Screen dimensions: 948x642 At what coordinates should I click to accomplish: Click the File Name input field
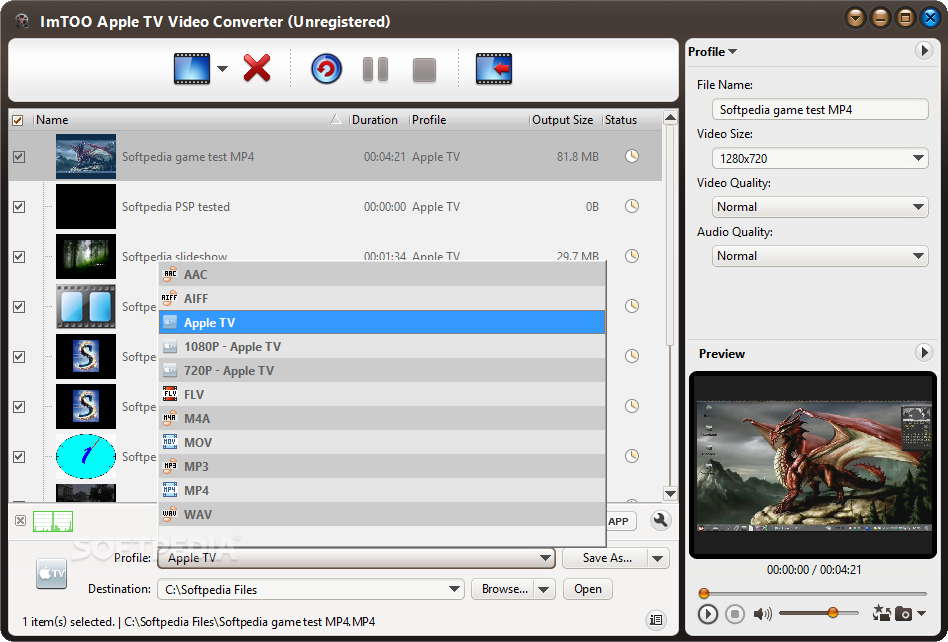820,109
